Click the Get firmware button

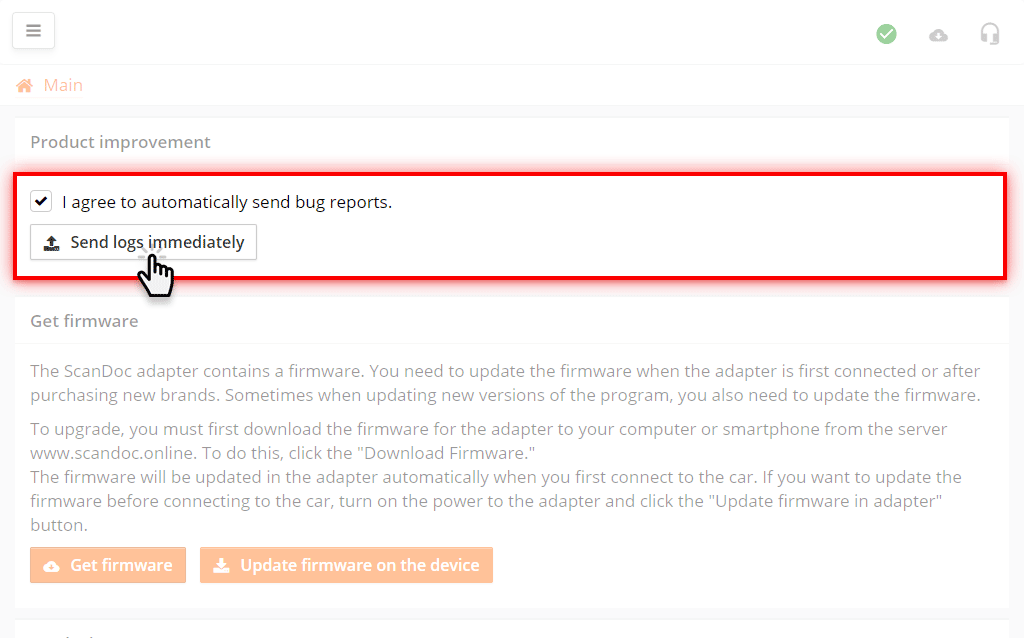(107, 565)
